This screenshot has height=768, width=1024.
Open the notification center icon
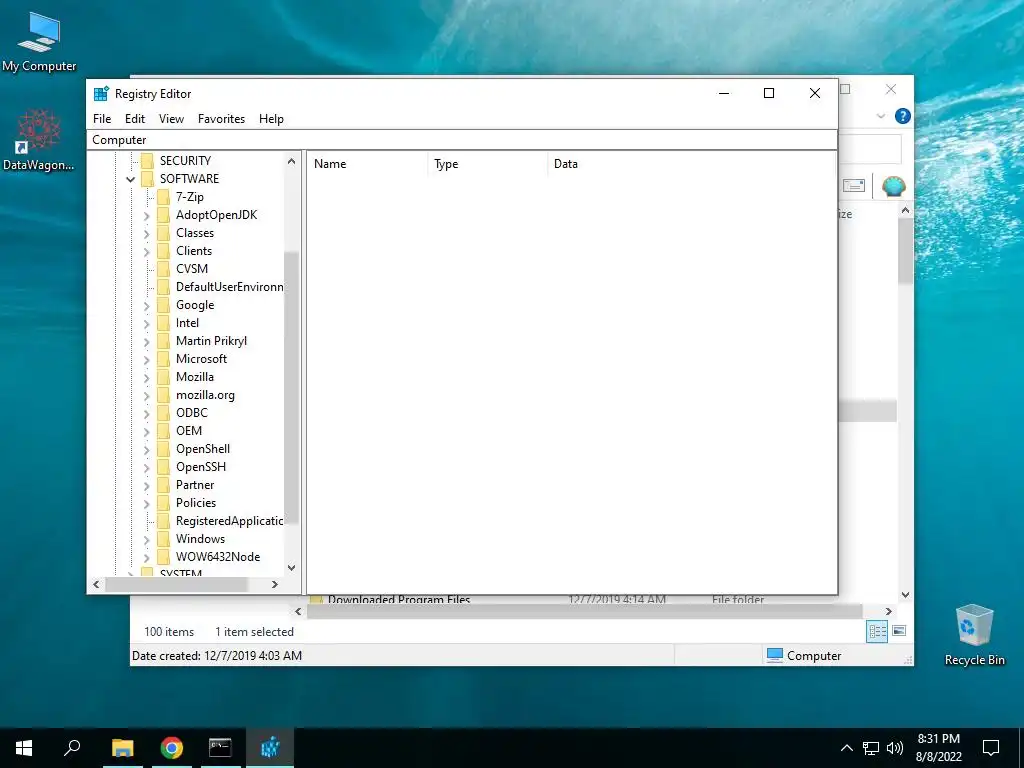point(991,748)
